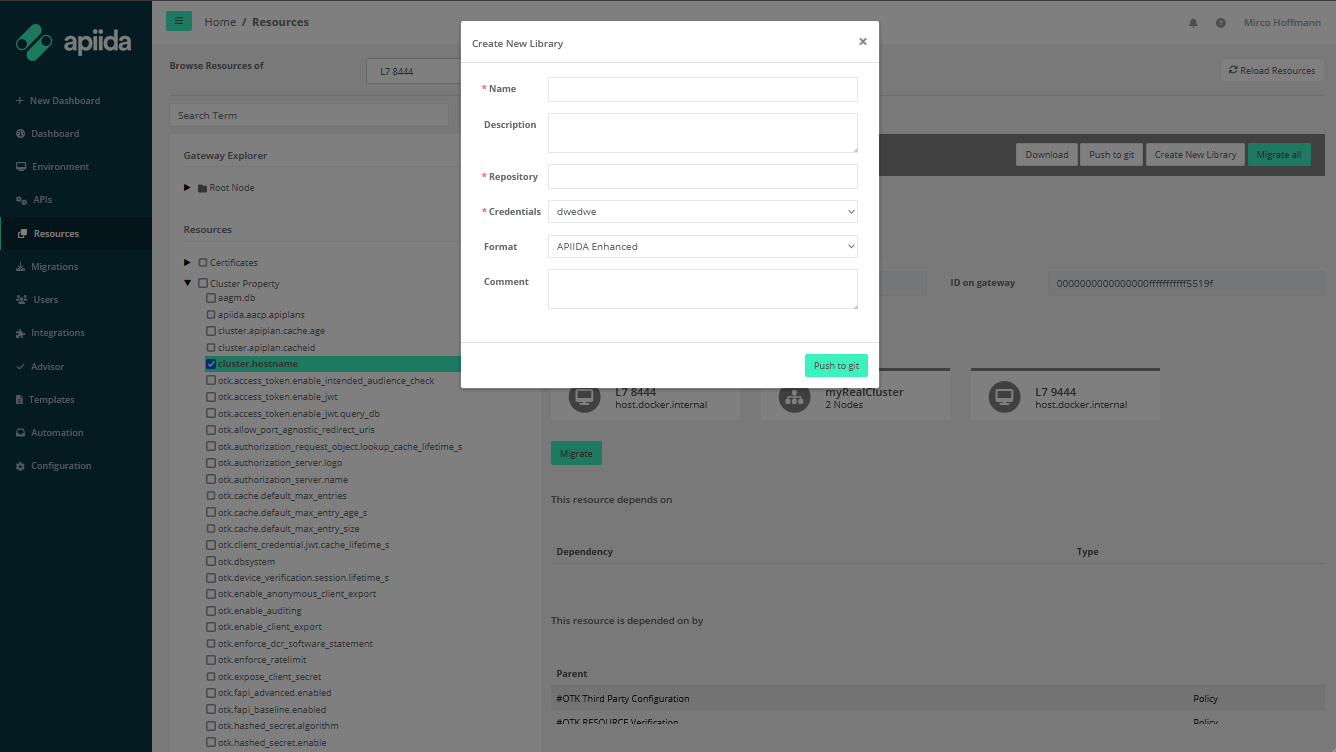Image resolution: width=1336 pixels, height=752 pixels.
Task: Close the Create New Library dialog
Action: (x=862, y=42)
